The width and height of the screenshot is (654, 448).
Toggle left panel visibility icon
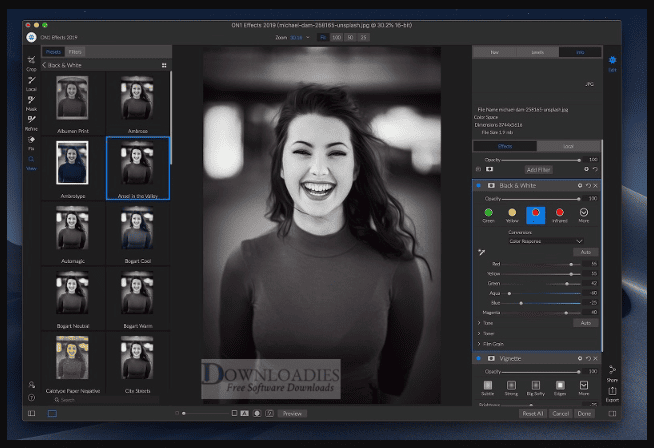[x=31, y=413]
